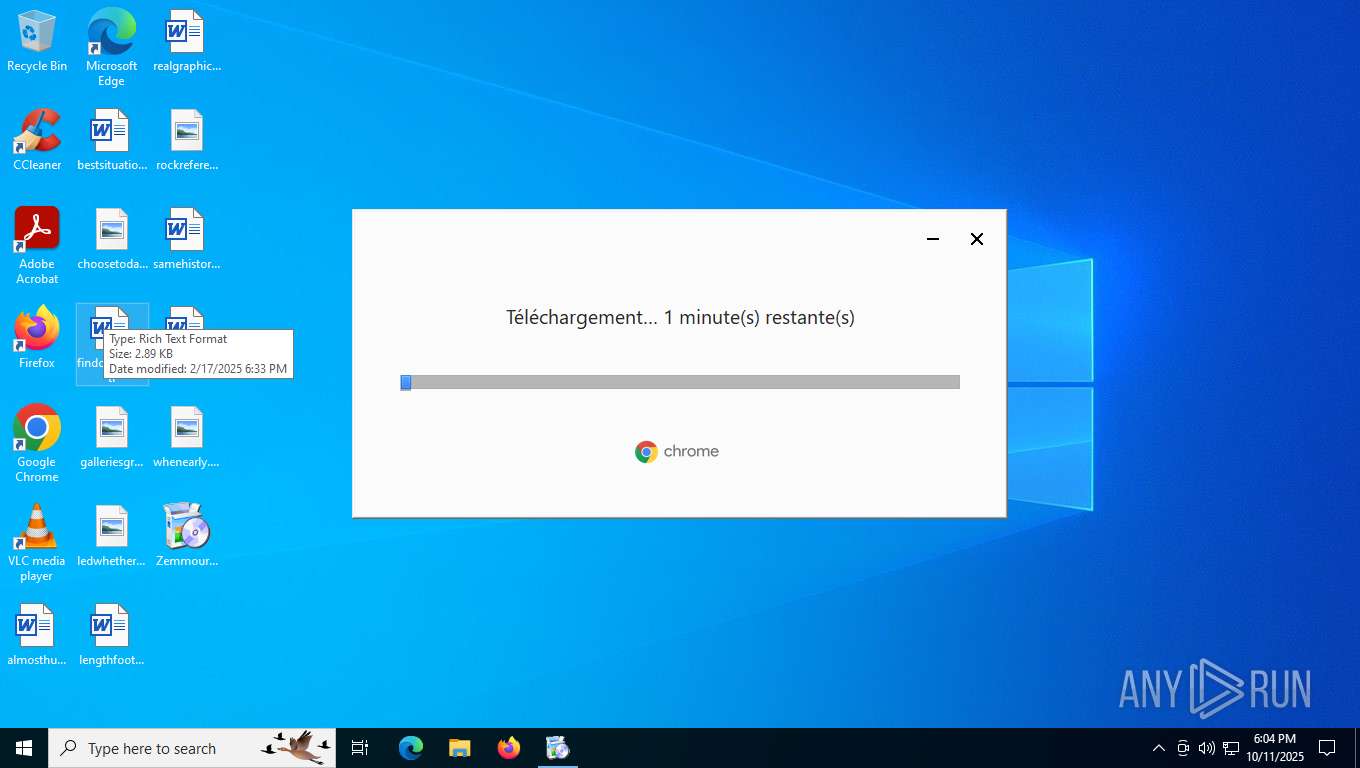Select the galleriesgr image file
This screenshot has width=1360, height=768.
[111, 437]
